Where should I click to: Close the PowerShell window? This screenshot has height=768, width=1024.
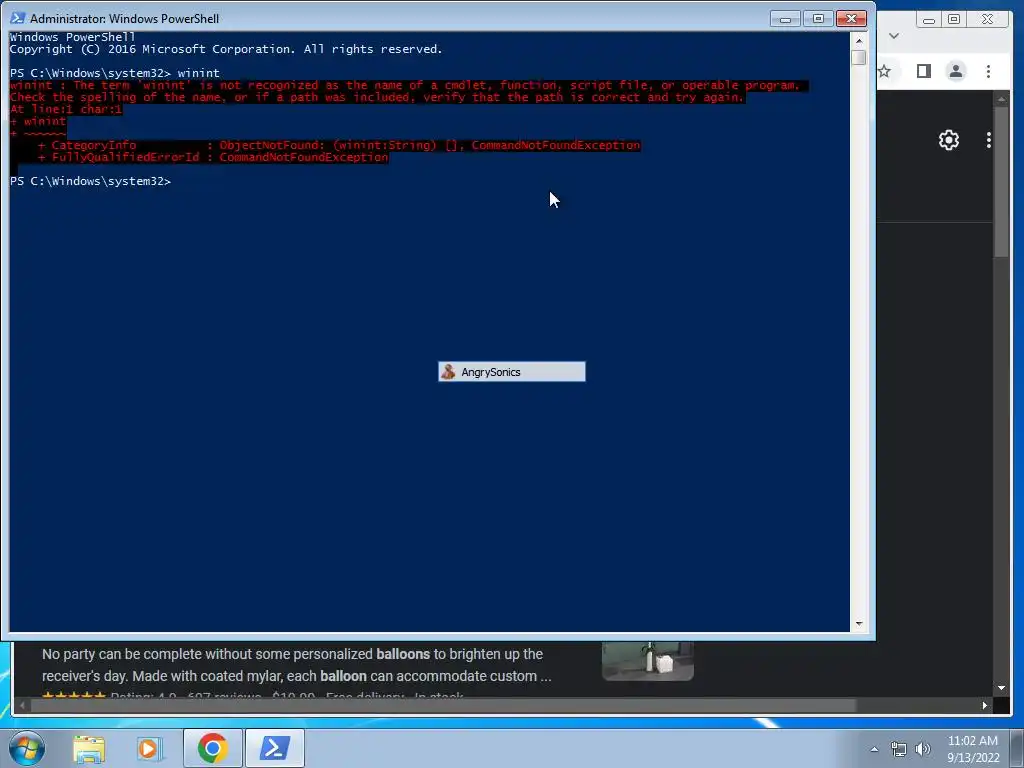(x=851, y=19)
